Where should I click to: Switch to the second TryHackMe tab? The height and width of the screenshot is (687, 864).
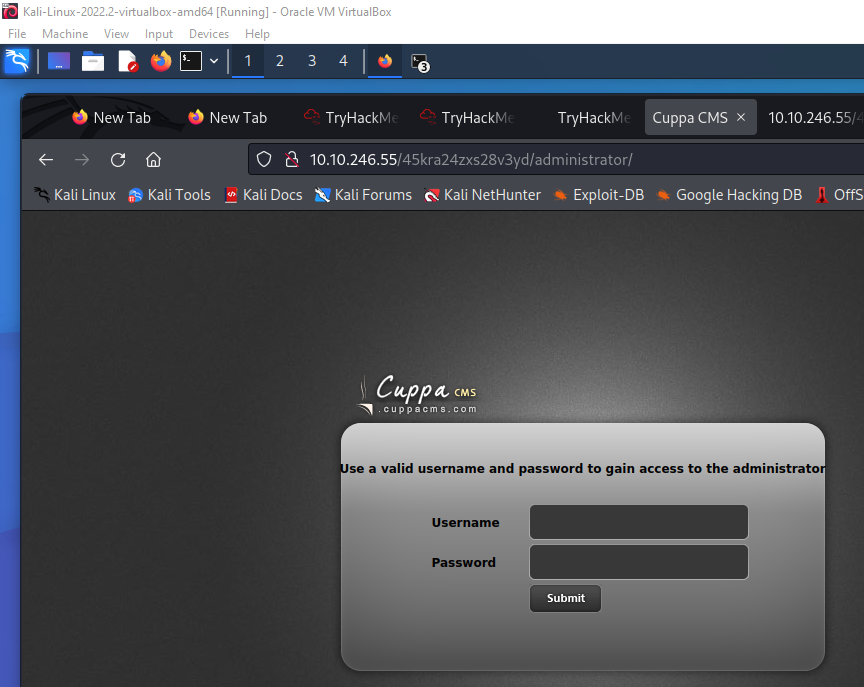click(x=467, y=117)
